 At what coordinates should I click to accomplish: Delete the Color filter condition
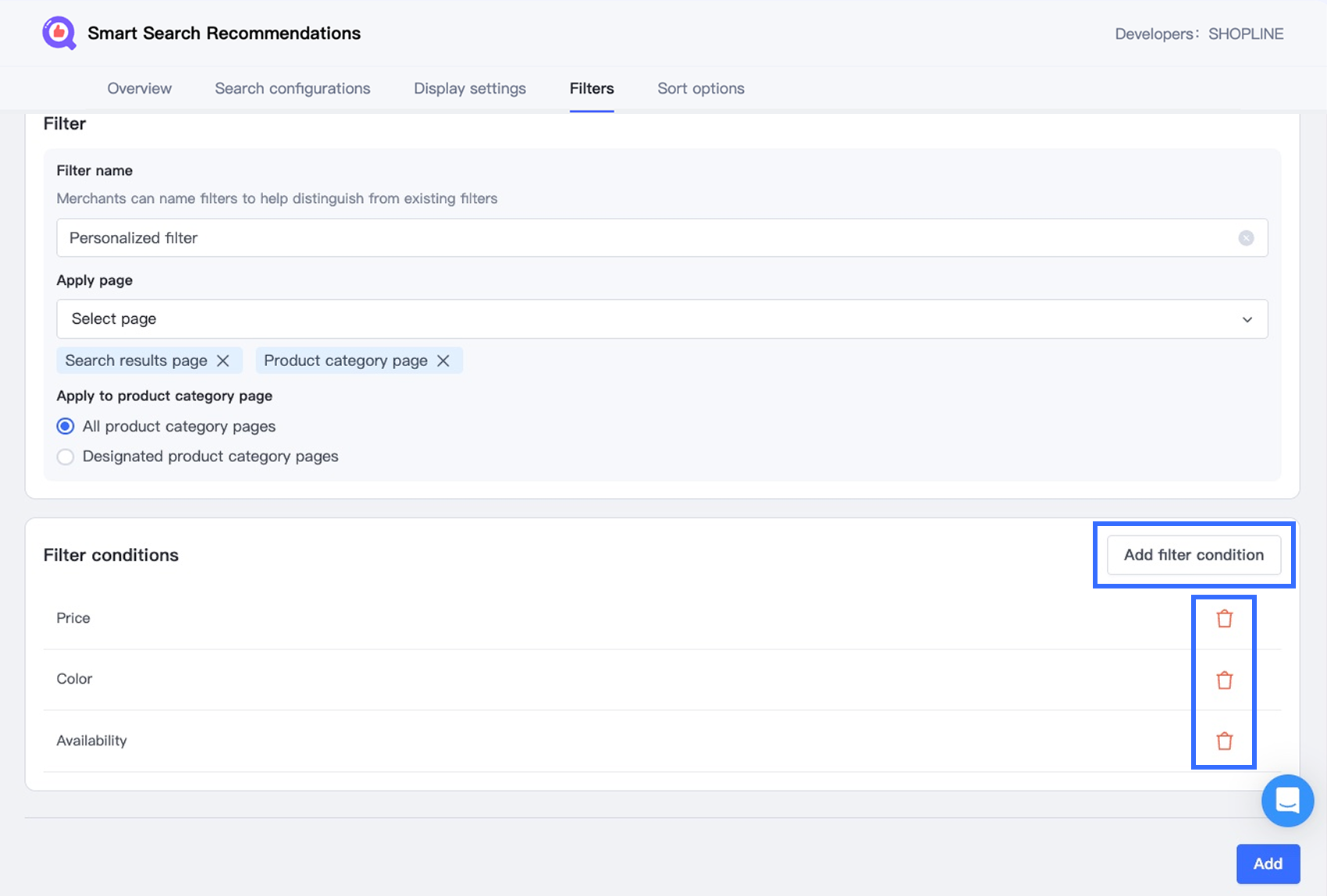click(x=1224, y=680)
